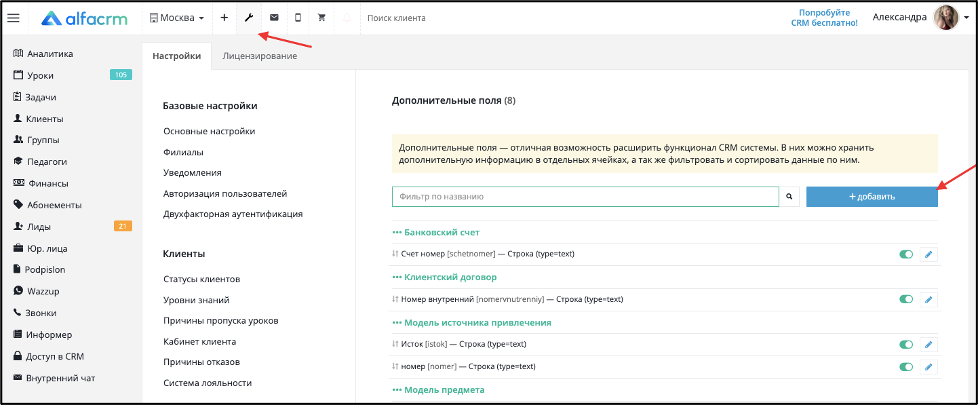Open Уведомления settings
This screenshot has width=979, height=406.
pos(192,172)
